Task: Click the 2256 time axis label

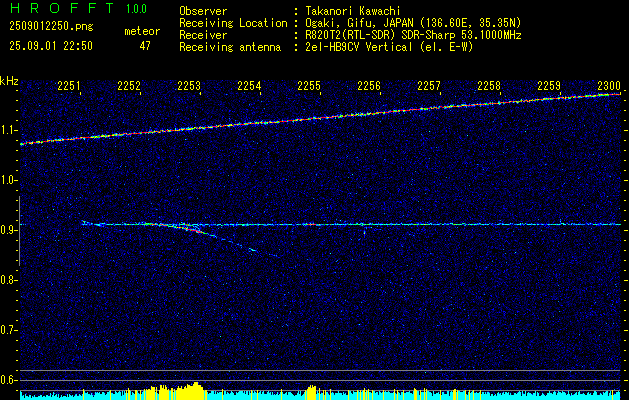Action: 369,85
